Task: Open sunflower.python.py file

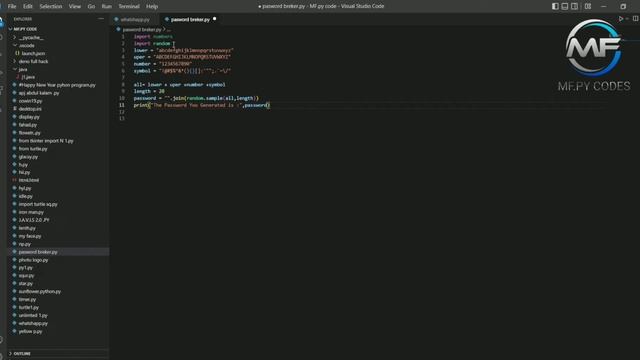Action: point(40,291)
